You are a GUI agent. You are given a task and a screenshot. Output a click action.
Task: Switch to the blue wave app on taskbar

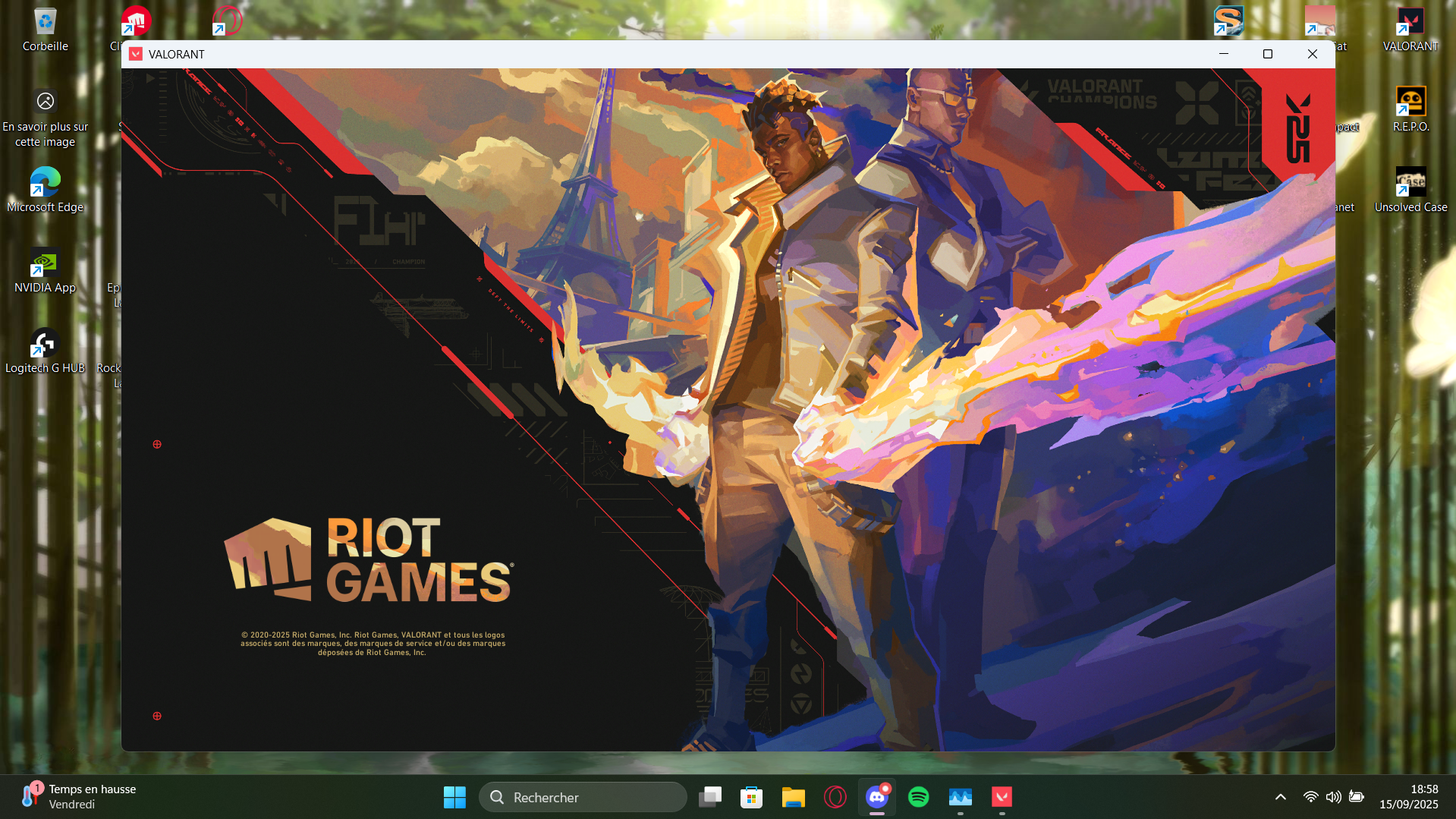tap(961, 797)
